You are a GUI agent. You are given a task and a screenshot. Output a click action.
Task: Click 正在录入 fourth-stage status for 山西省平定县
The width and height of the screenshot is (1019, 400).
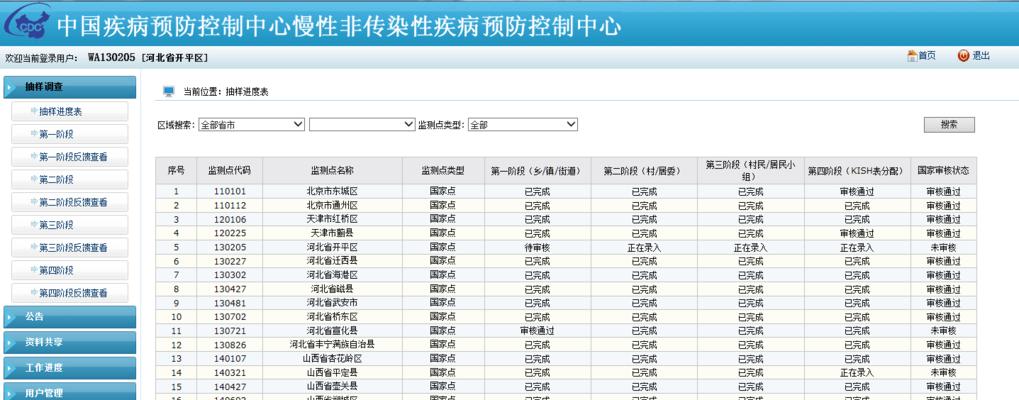click(857, 372)
